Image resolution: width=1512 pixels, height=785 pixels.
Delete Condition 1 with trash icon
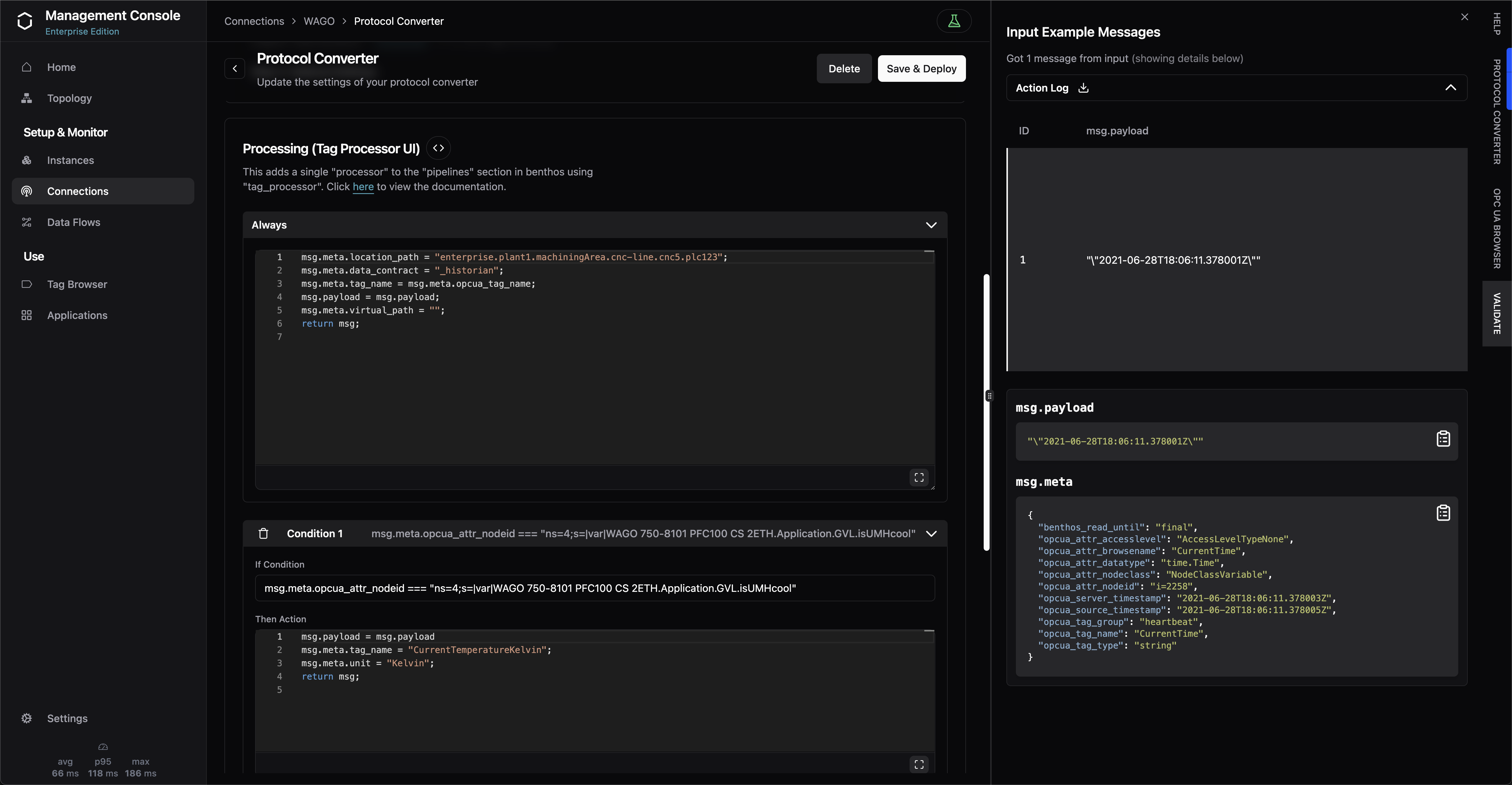pyautogui.click(x=263, y=533)
